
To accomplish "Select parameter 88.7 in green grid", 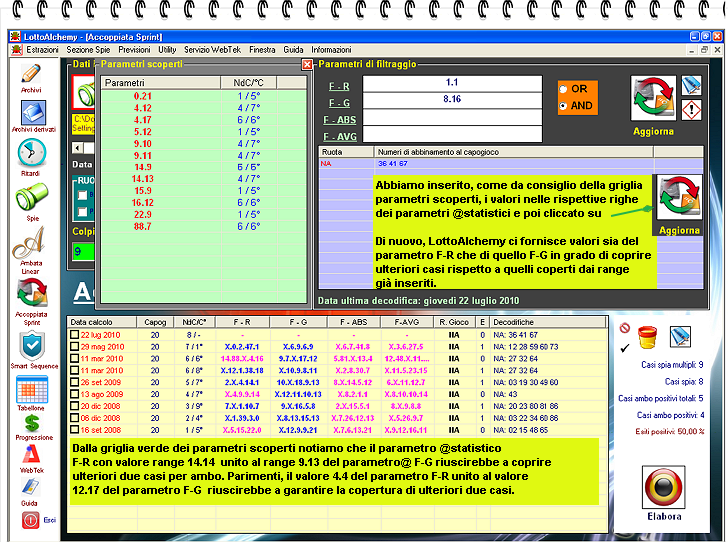I will 143,226.
